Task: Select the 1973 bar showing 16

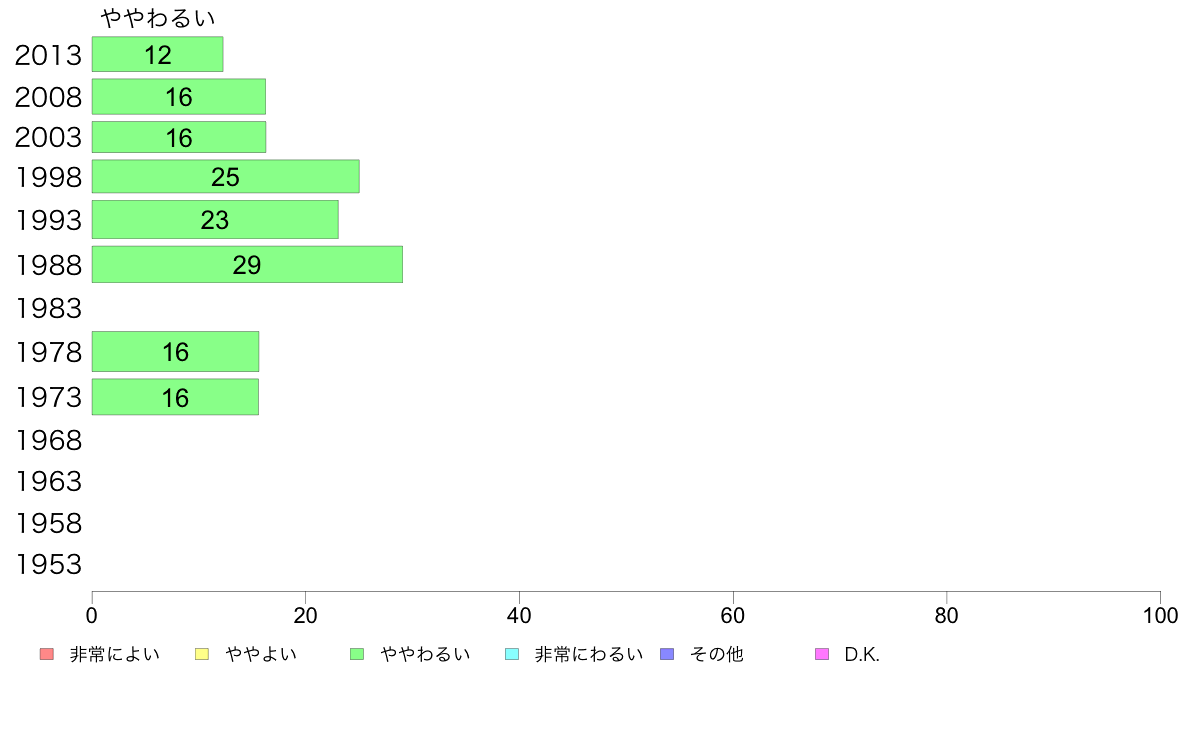Action: [x=175, y=397]
